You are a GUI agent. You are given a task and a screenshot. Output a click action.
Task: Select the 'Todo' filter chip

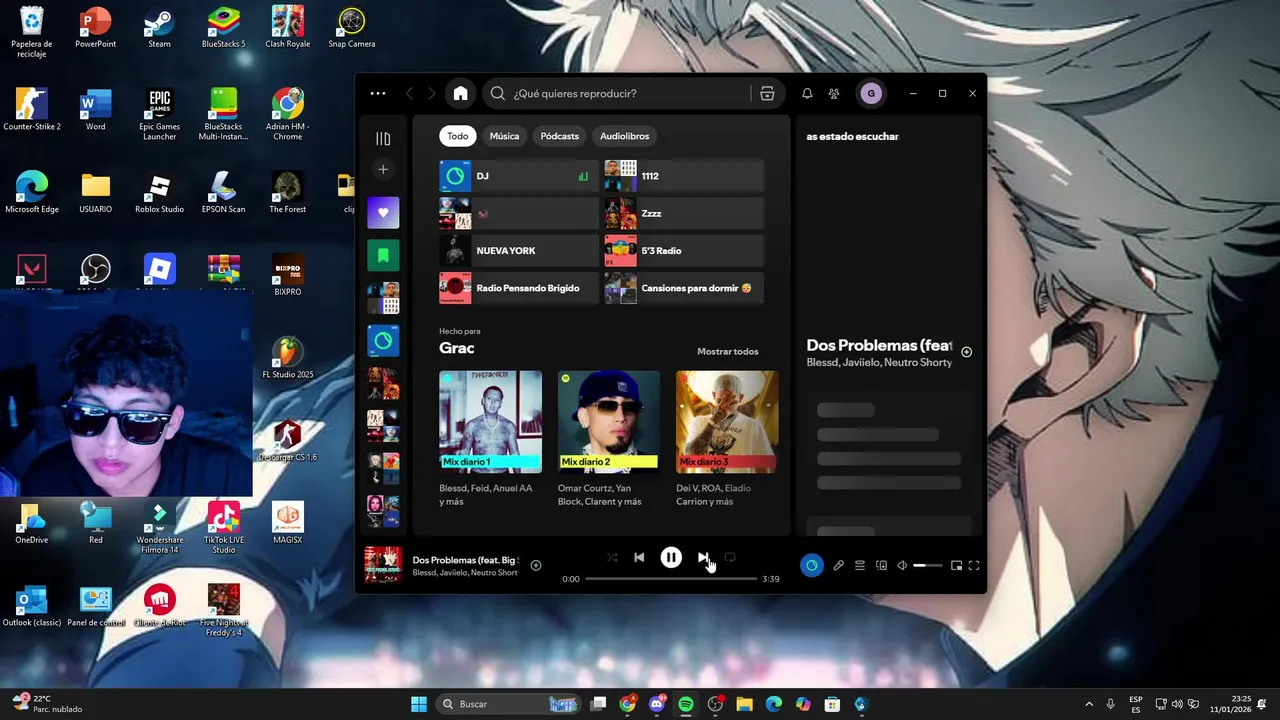coord(457,136)
